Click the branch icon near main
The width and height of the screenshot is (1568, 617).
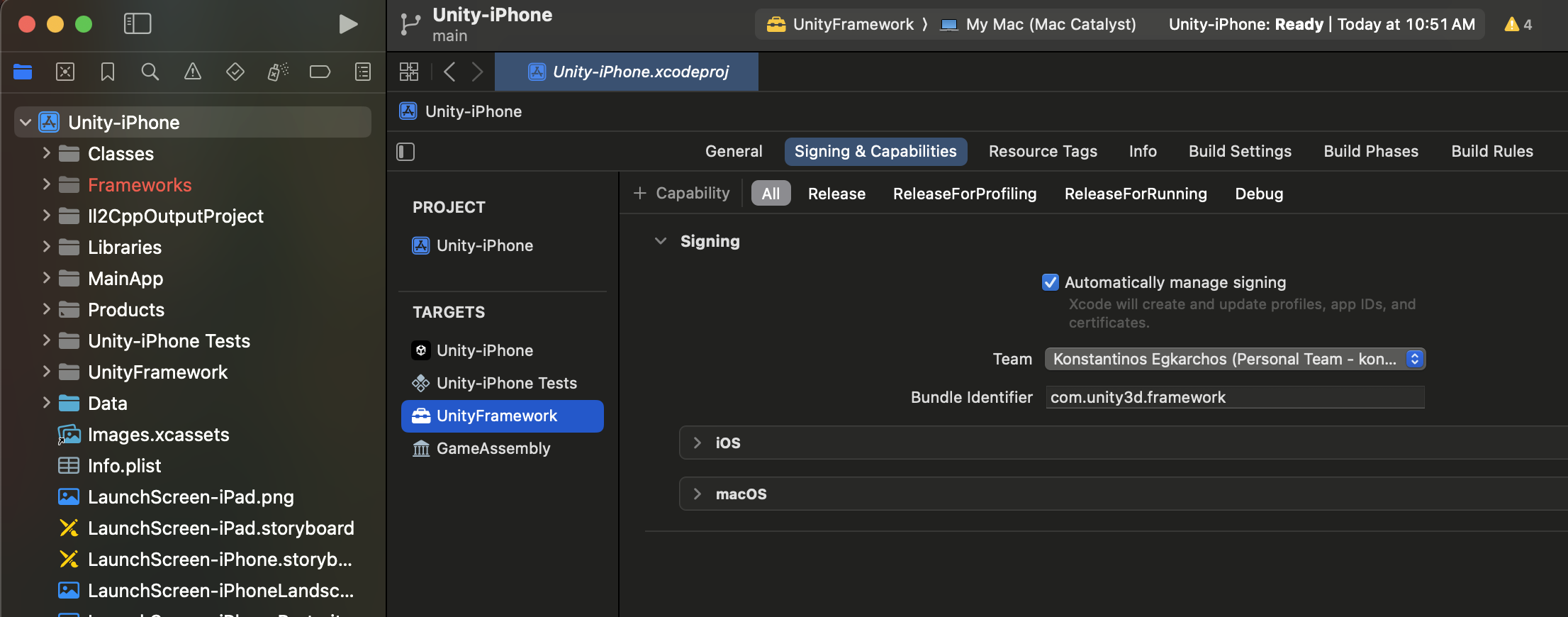[x=410, y=24]
